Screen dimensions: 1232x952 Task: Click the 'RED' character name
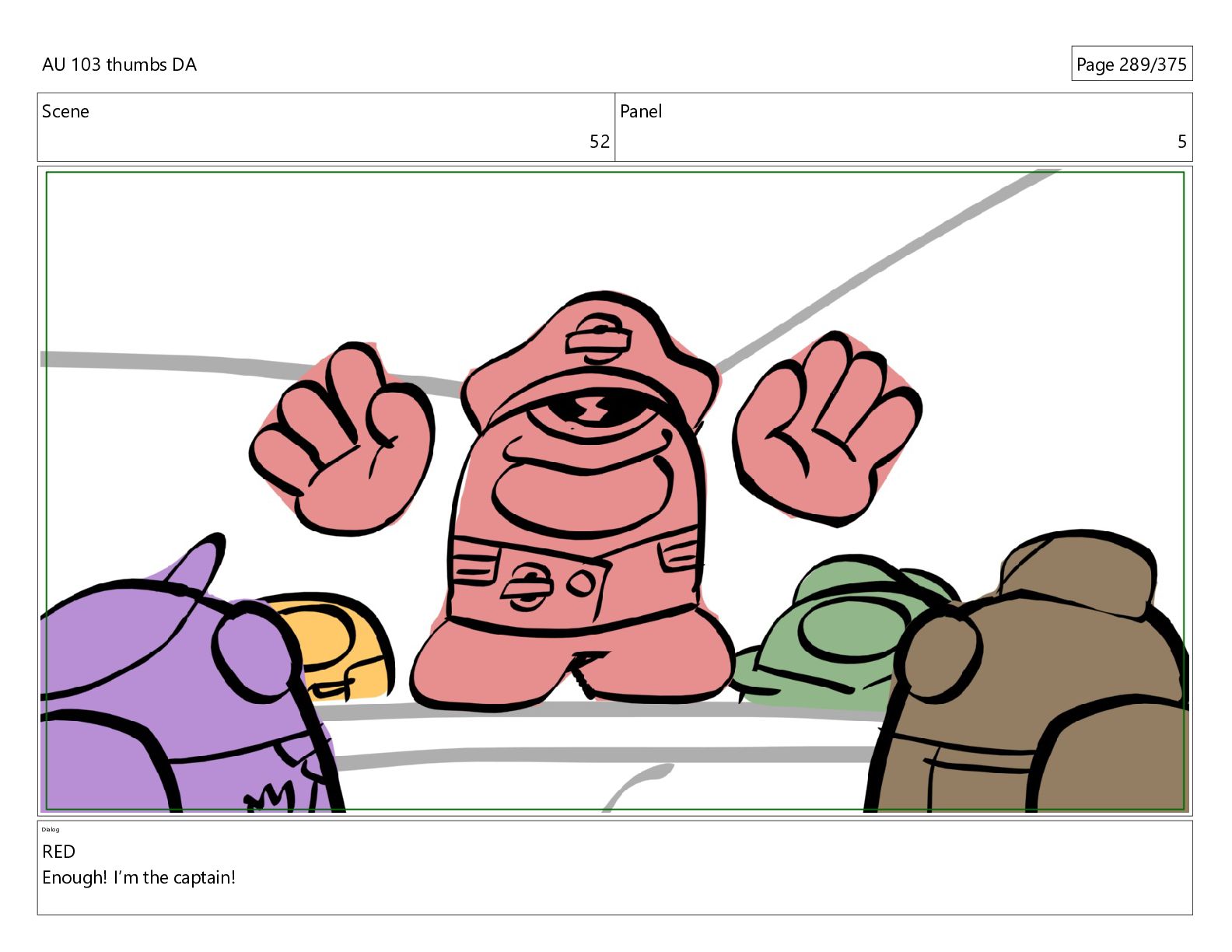58,852
